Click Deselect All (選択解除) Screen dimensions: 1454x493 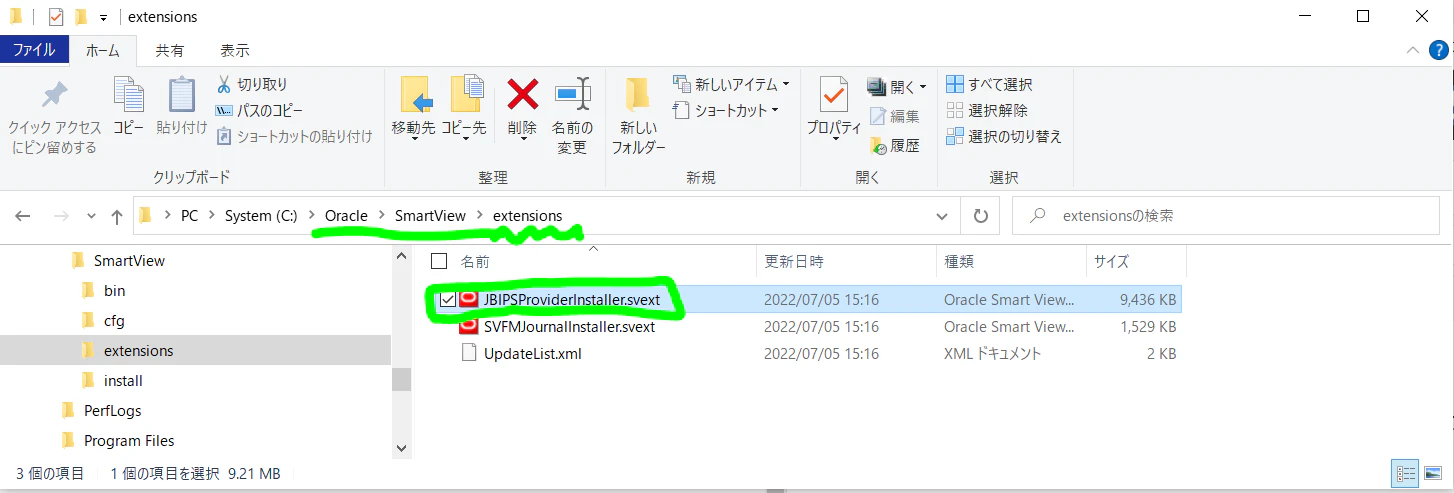point(986,110)
